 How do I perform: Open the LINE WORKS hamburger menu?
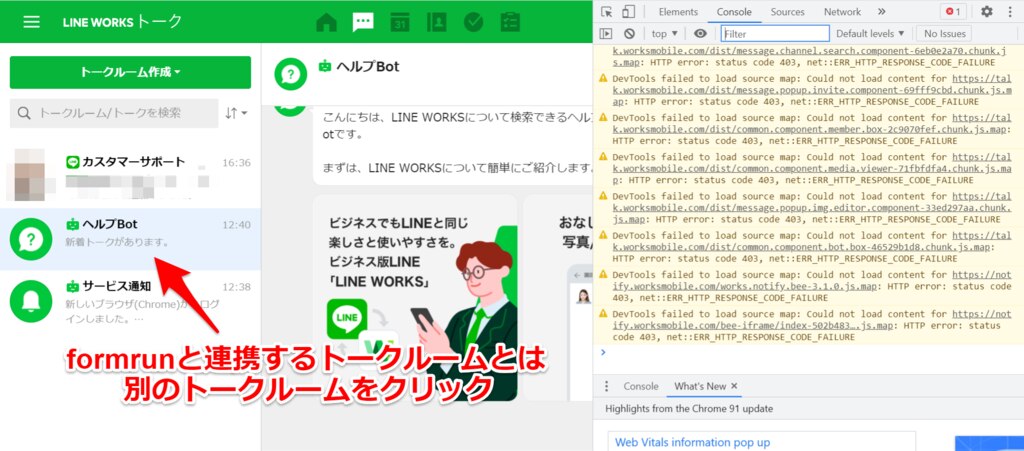(31, 22)
